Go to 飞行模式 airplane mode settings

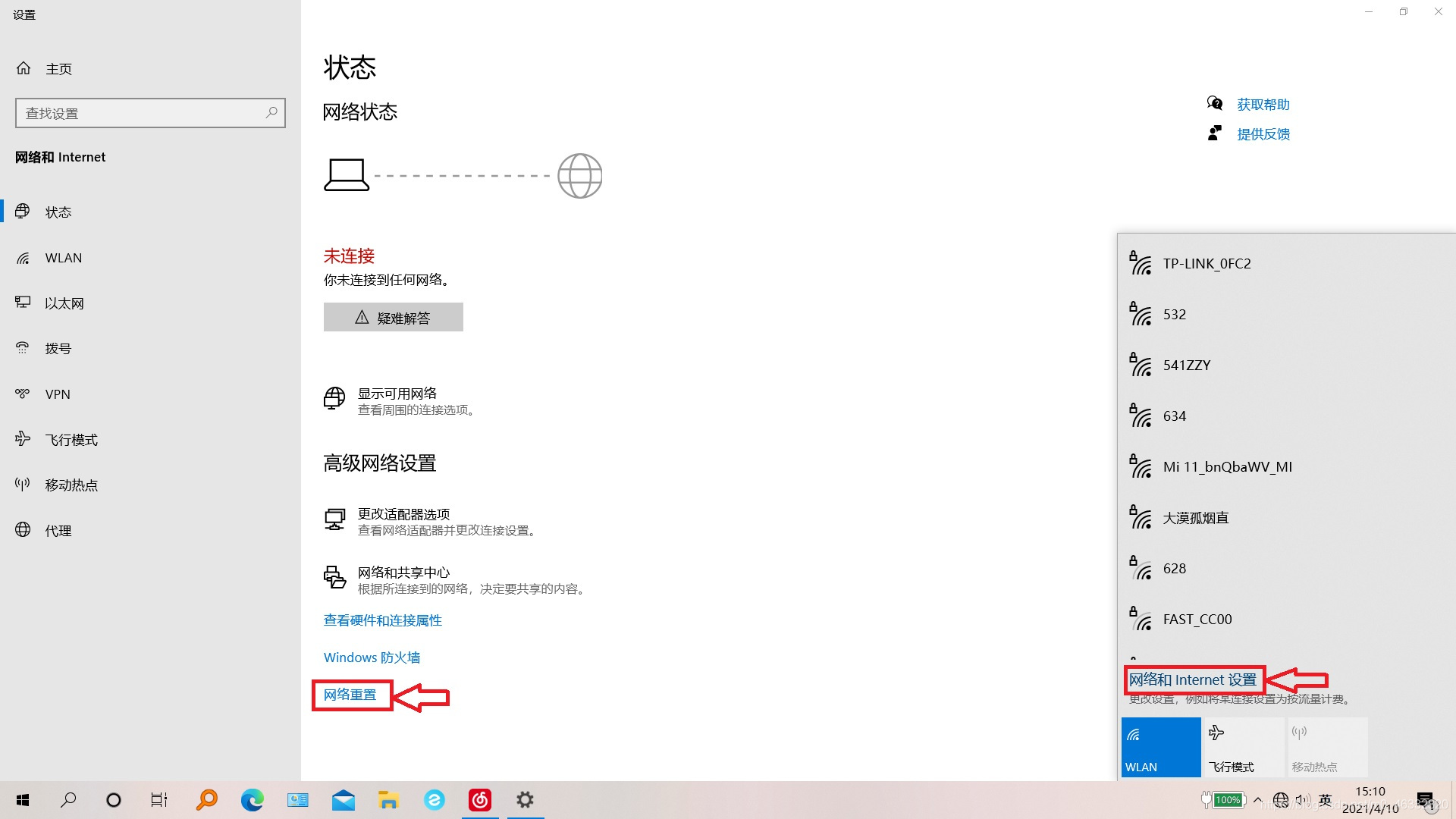[x=71, y=440]
